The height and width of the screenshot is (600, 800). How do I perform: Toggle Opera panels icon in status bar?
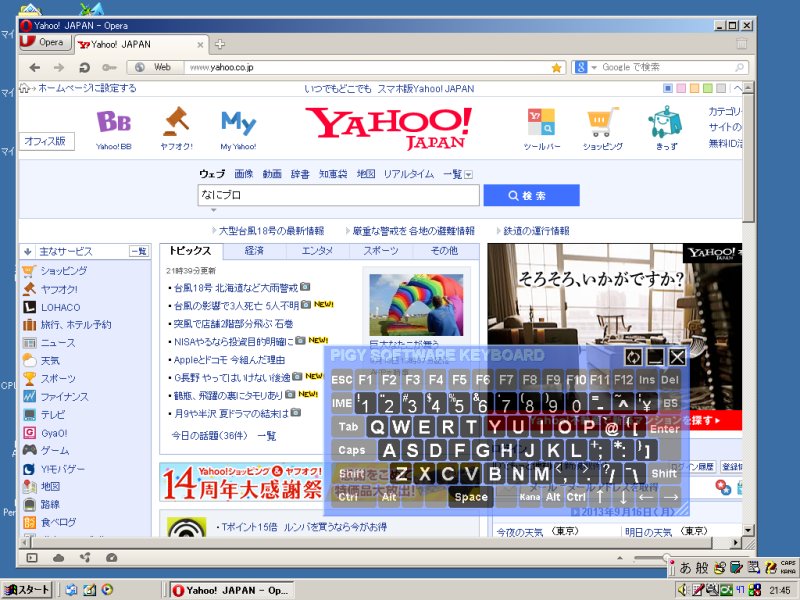point(32,558)
